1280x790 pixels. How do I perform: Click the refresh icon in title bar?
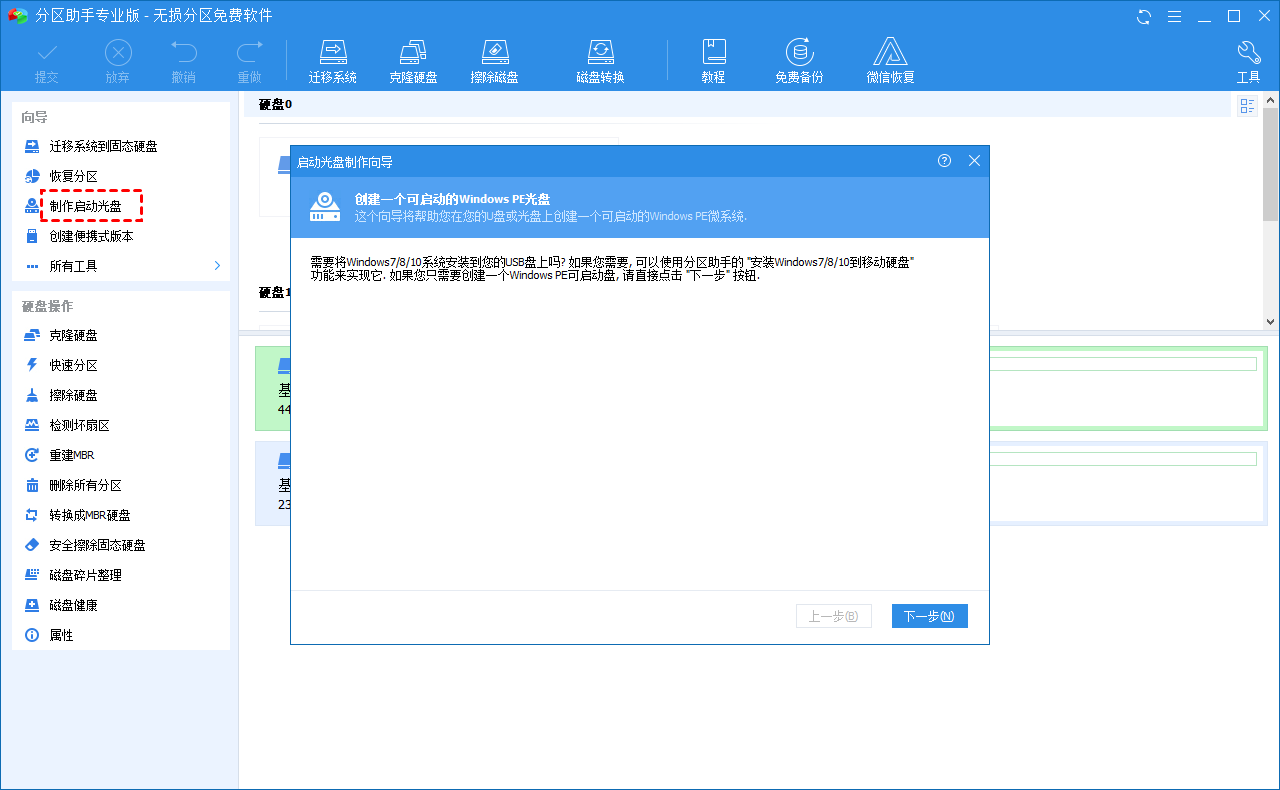tap(1144, 16)
